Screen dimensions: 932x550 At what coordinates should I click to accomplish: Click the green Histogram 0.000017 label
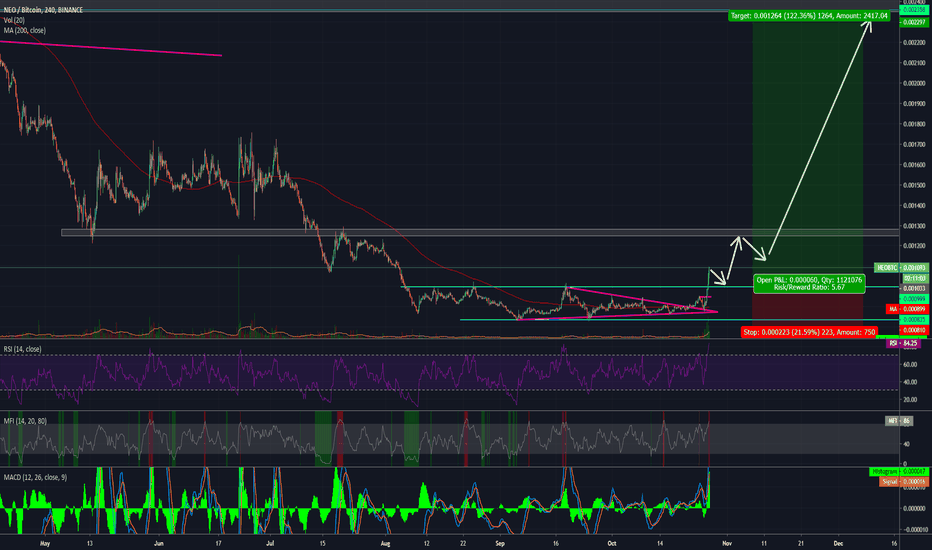coord(898,472)
